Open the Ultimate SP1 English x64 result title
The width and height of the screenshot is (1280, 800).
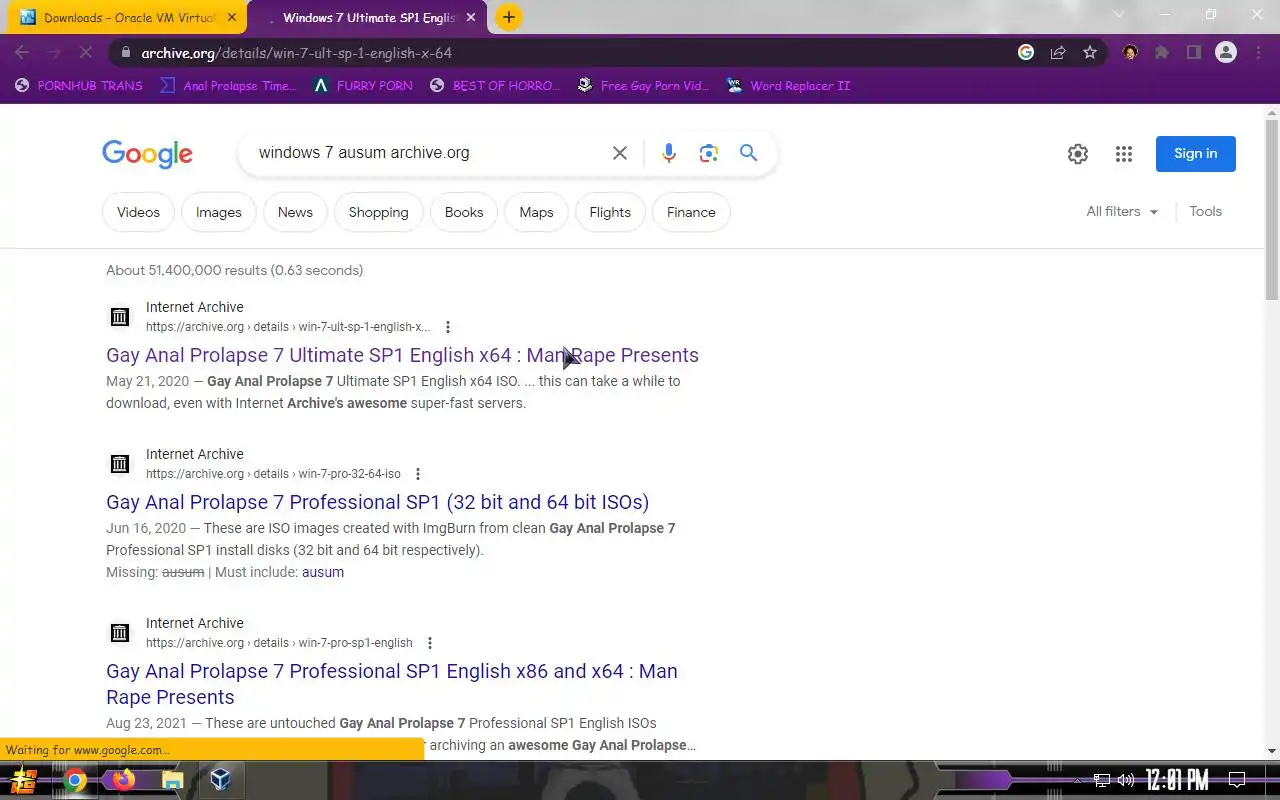[x=402, y=355]
